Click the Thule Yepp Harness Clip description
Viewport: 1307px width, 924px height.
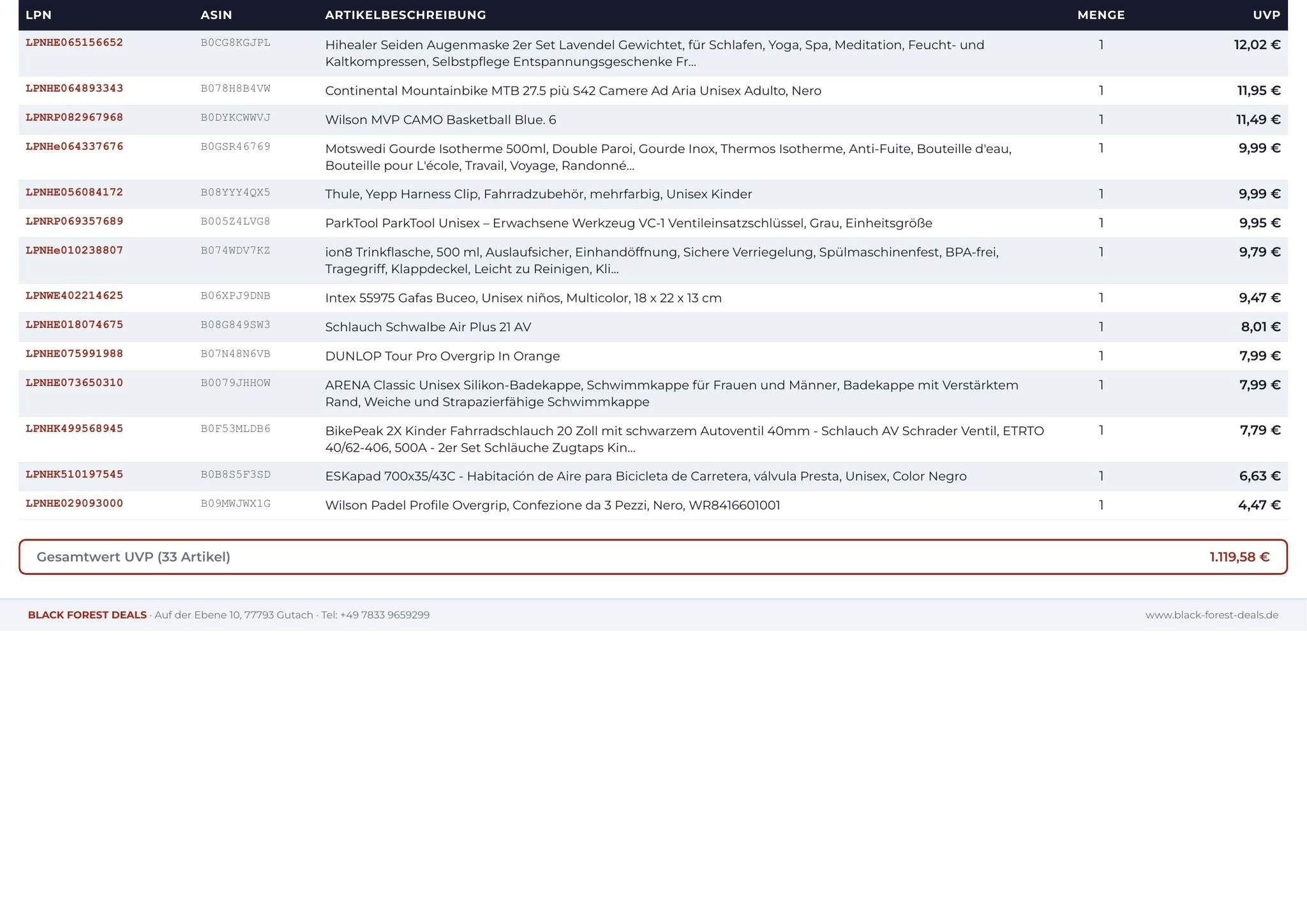click(x=539, y=194)
